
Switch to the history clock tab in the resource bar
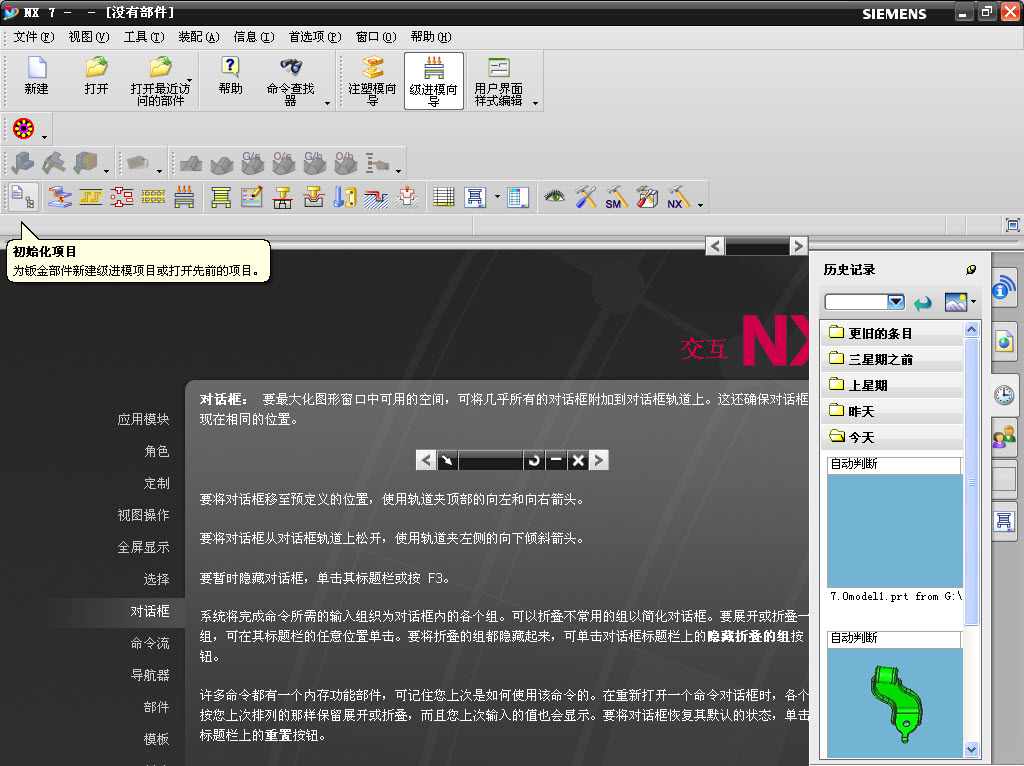tap(1004, 394)
